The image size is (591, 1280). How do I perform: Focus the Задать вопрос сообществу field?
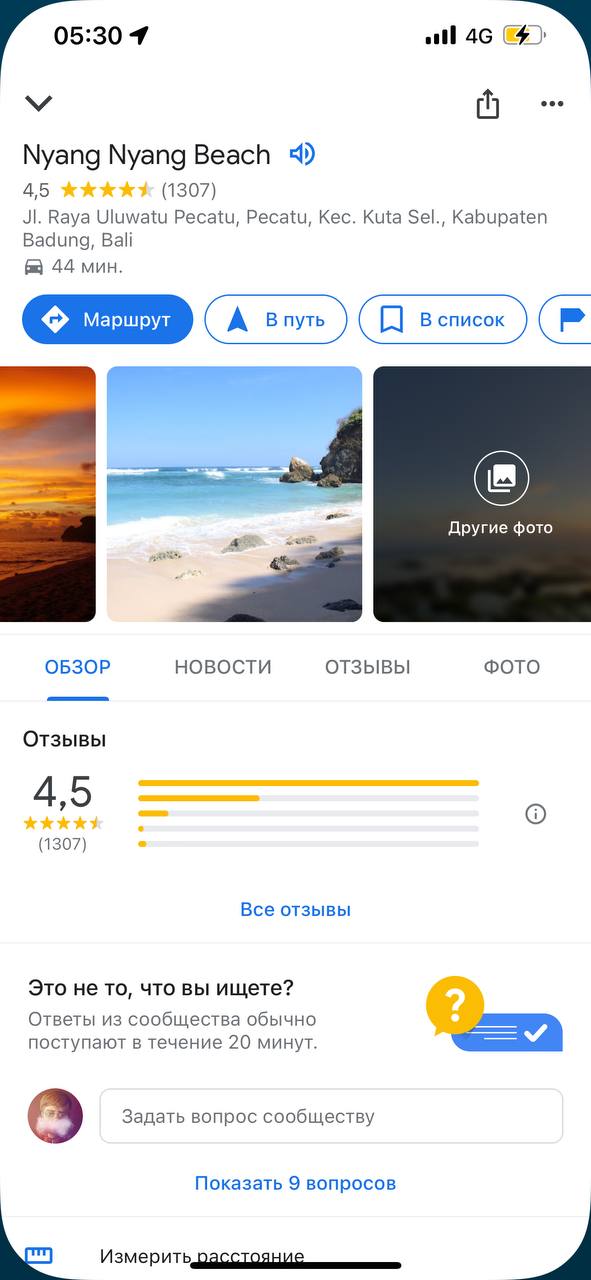[331, 1116]
